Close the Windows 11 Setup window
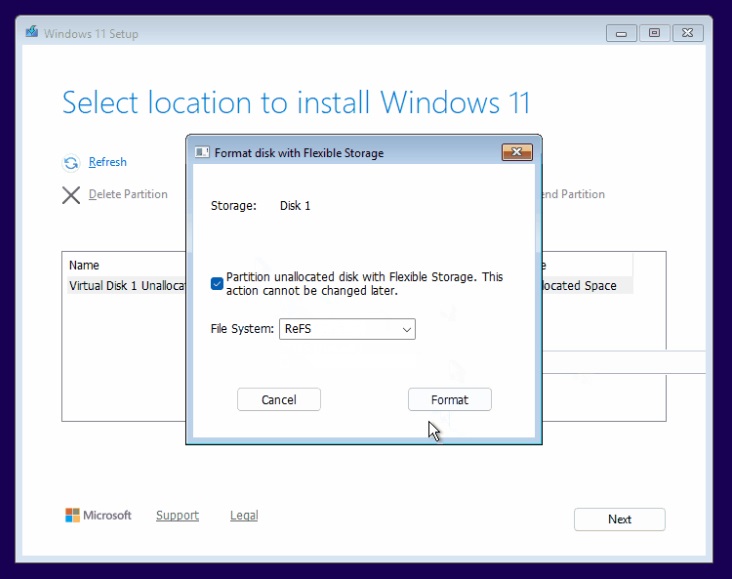This screenshot has height=579, width=732. 687,33
